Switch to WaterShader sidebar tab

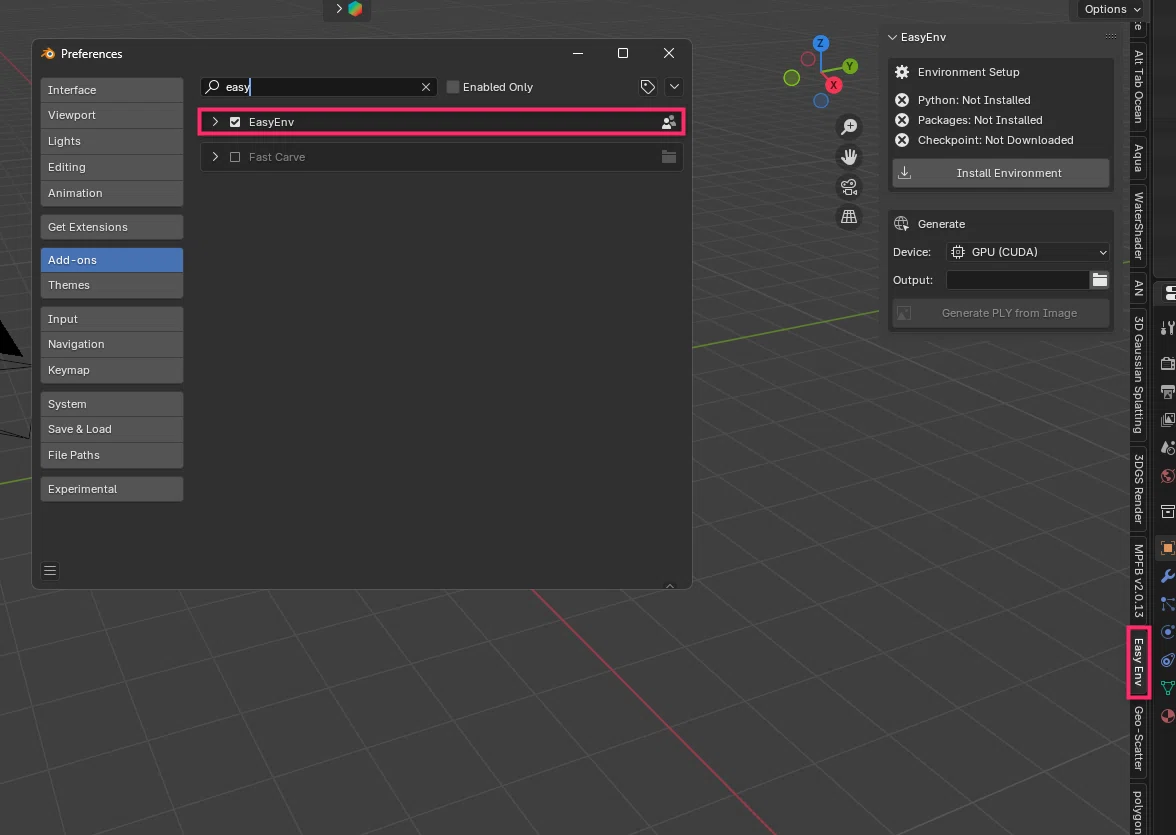coord(1138,226)
